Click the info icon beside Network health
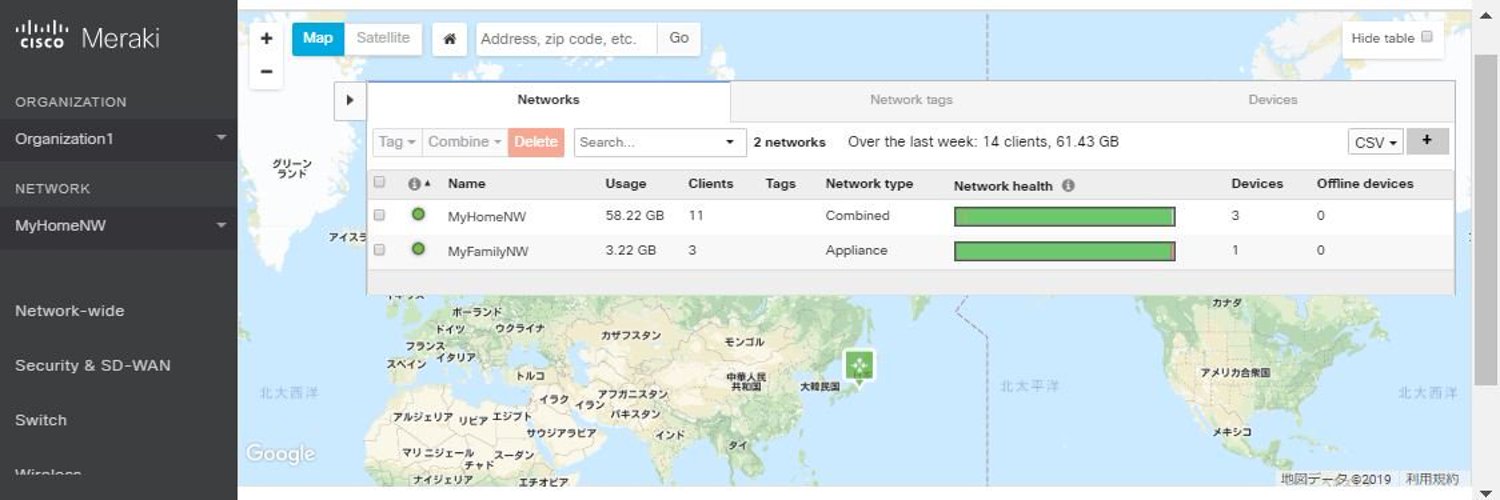 pyautogui.click(x=1068, y=185)
